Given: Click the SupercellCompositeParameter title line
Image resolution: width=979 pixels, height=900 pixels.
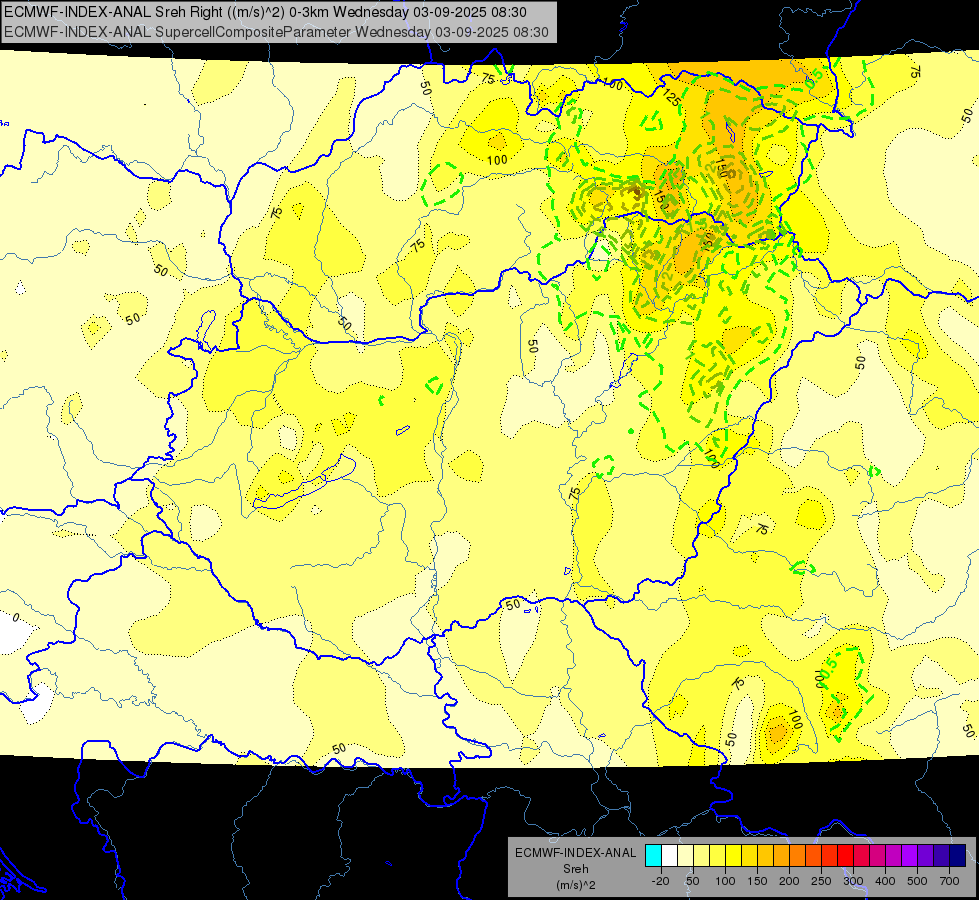Looking at the screenshot, I should (276, 32).
